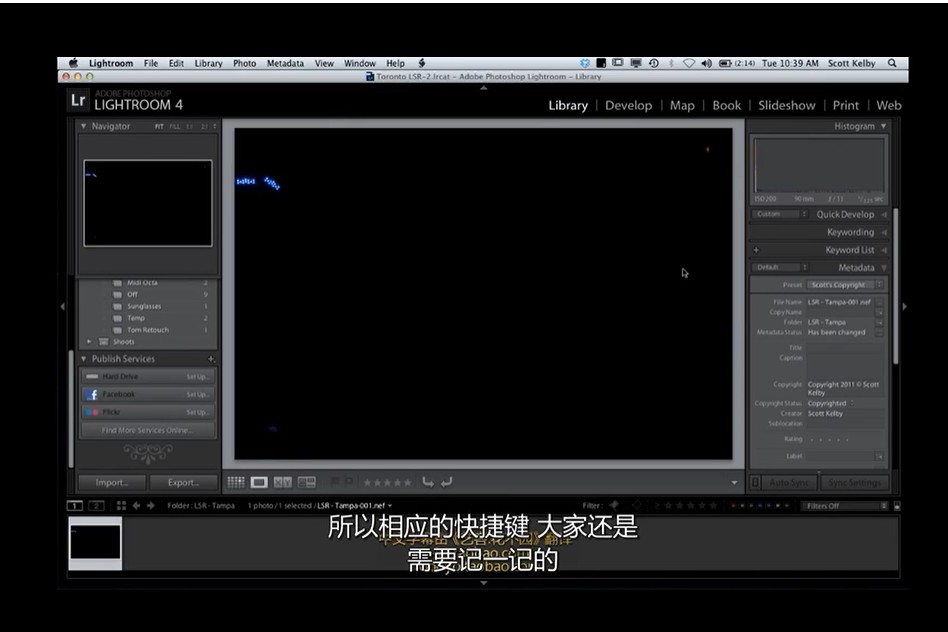Viewport: 948px width, 632px height.
Task: Open the Quick Develop Custom dropdown
Action: click(x=780, y=213)
